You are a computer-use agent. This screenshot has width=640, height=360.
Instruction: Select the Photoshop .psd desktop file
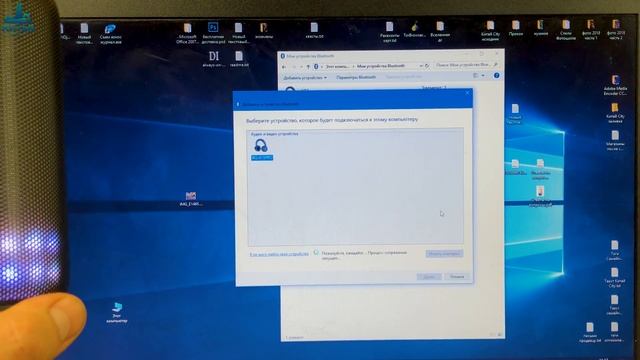click(x=213, y=33)
